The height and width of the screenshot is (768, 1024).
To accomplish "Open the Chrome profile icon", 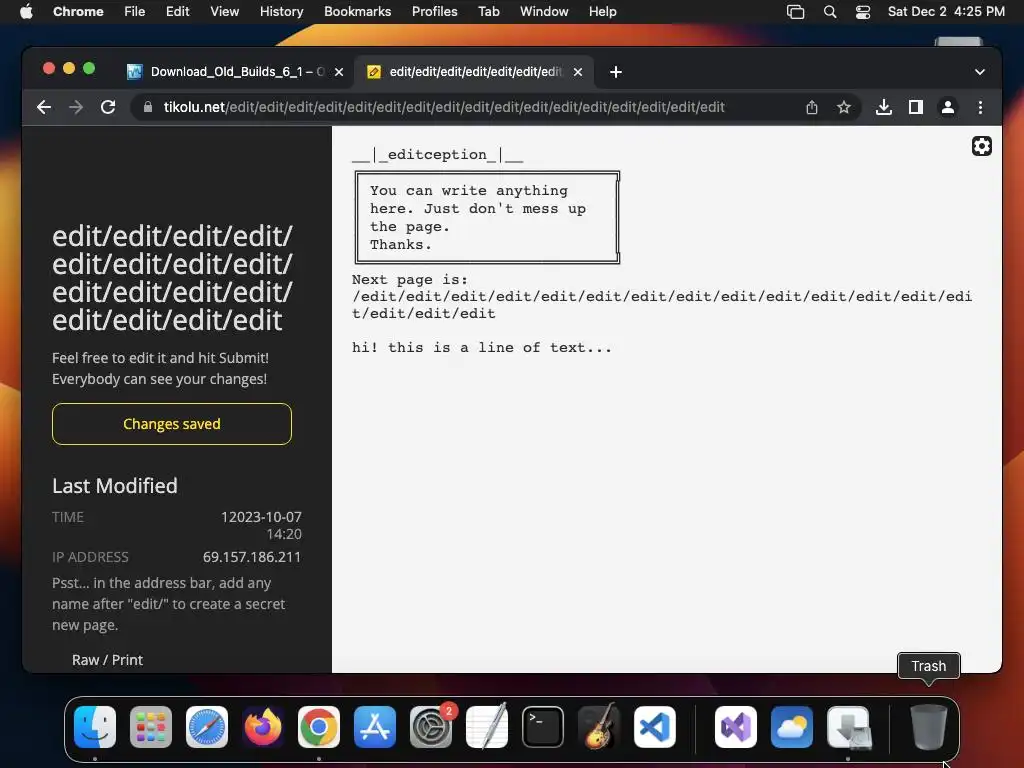I will tap(948, 107).
